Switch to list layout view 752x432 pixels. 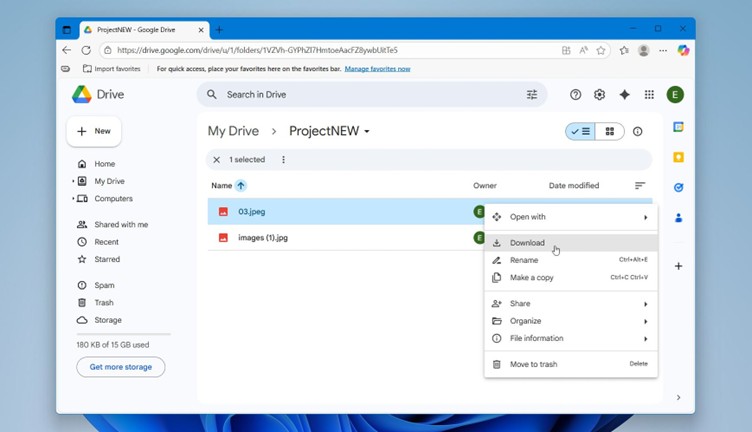tap(580, 131)
